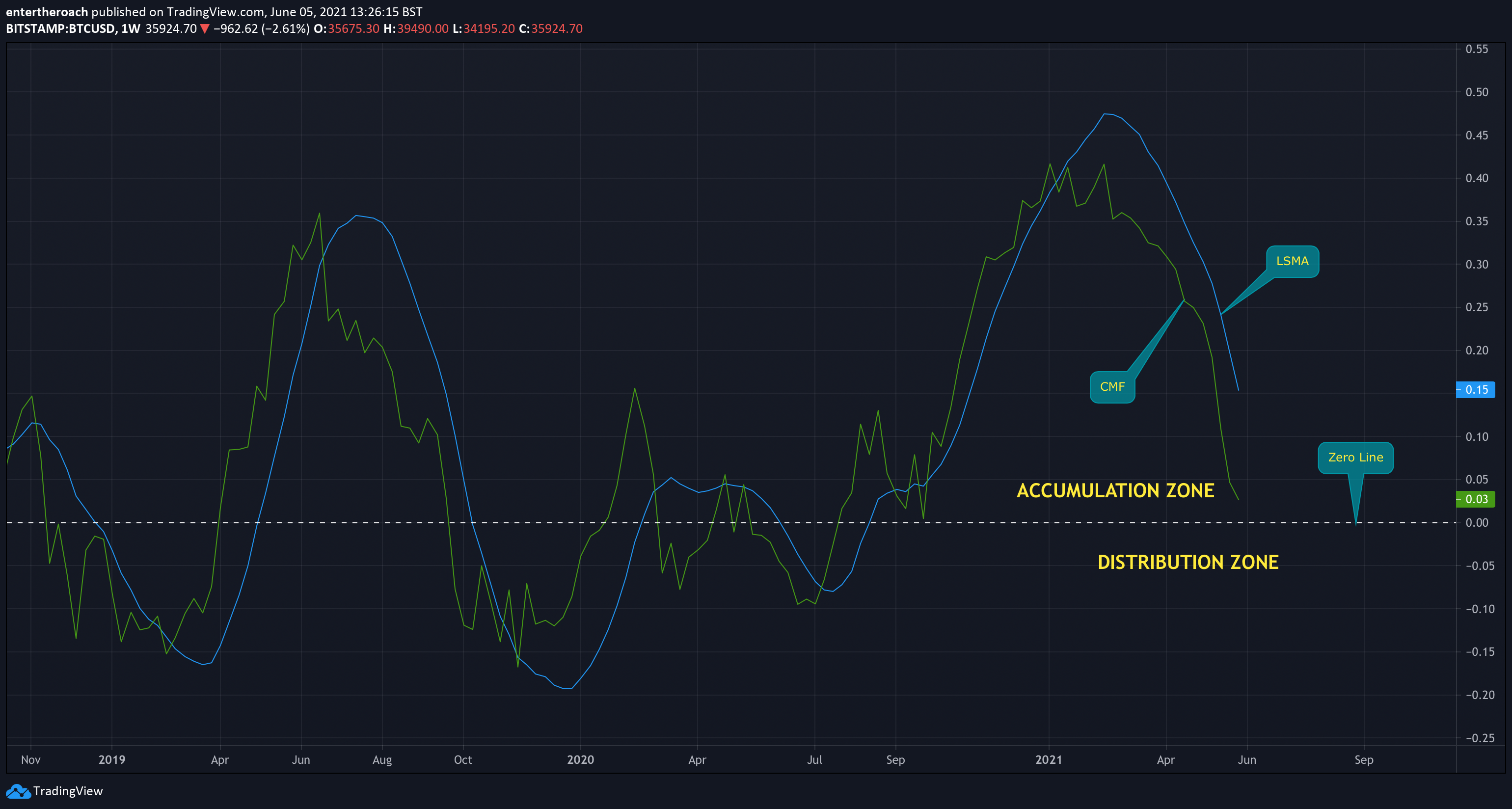Click the 2019 label on time axis
Image resolution: width=1512 pixels, height=809 pixels.
coord(111,760)
